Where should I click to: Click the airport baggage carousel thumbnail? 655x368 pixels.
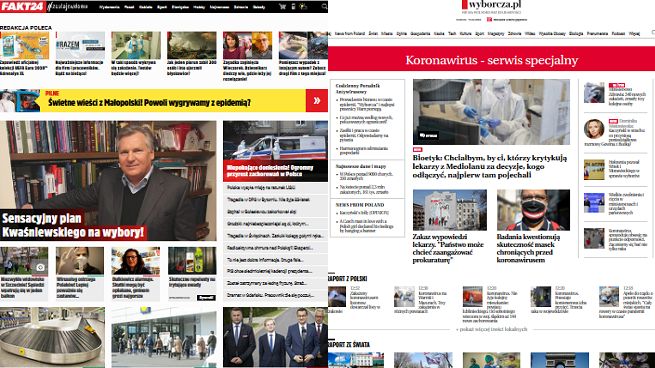52,338
